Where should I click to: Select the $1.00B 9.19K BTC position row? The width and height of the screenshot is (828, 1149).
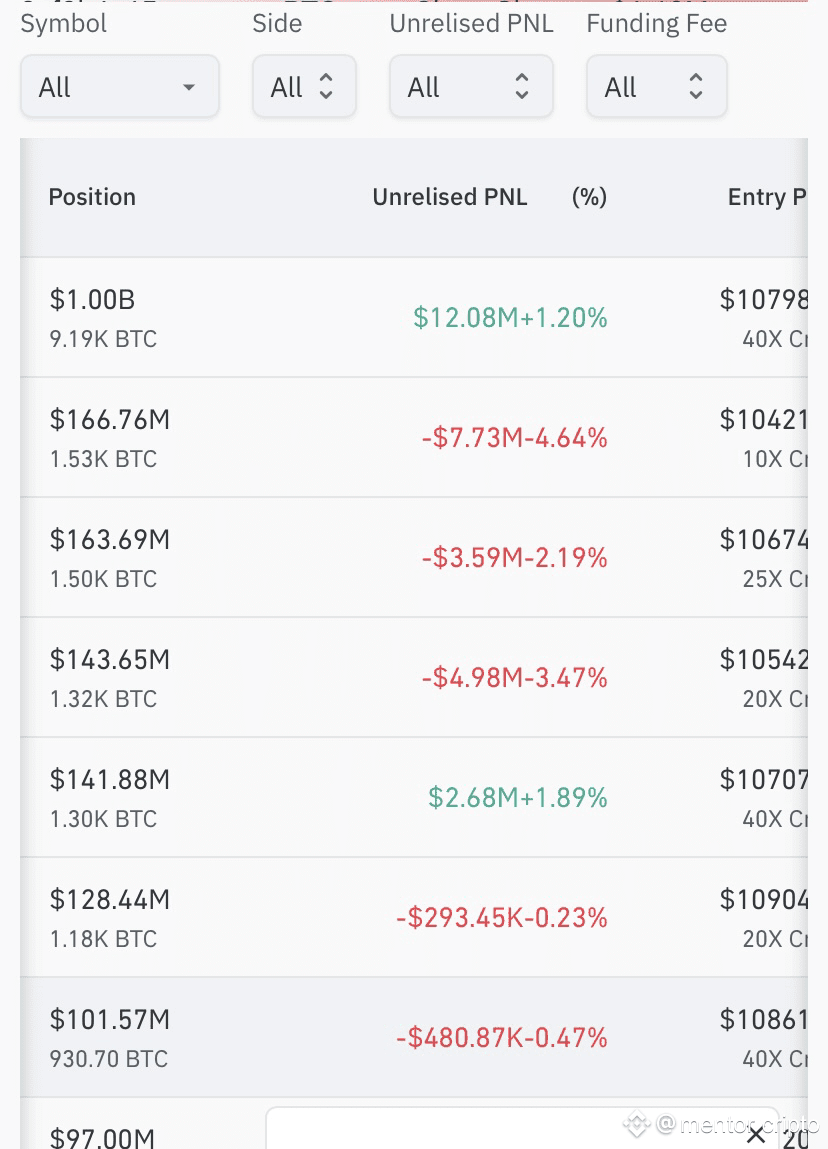tap(414, 317)
